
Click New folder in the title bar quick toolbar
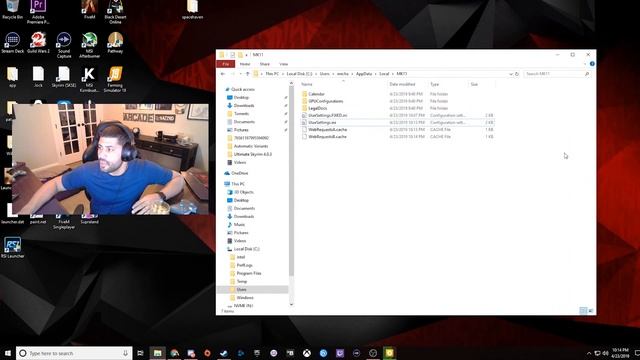[240, 55]
